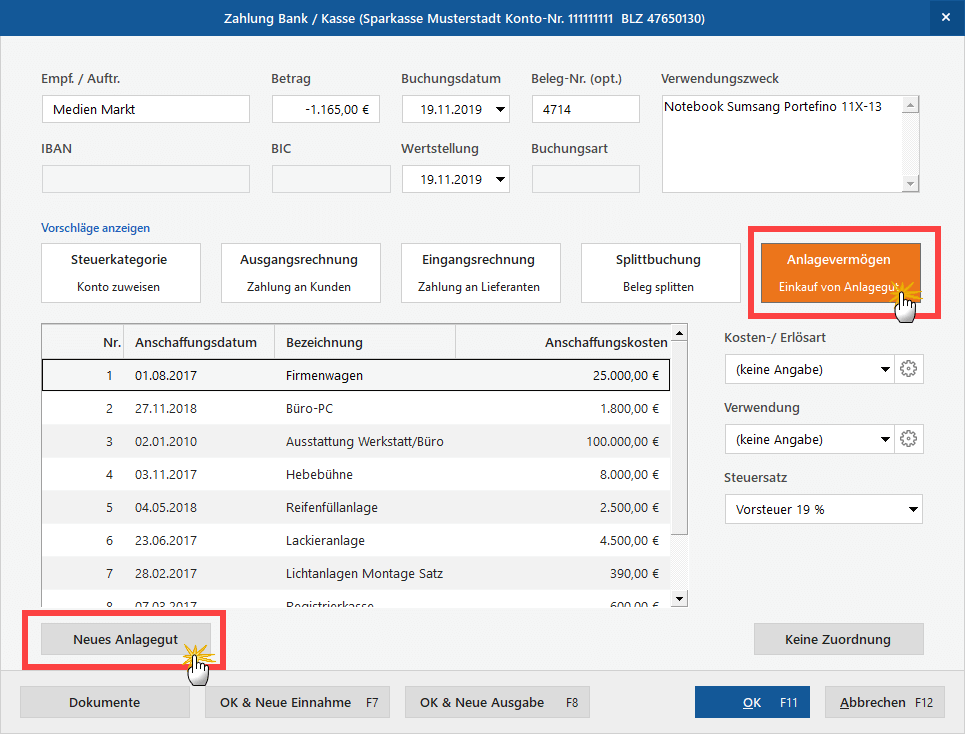The width and height of the screenshot is (965, 734).
Task: Open the Steuersatz Vorsteuer 19 % dropdown
Action: click(x=823, y=510)
